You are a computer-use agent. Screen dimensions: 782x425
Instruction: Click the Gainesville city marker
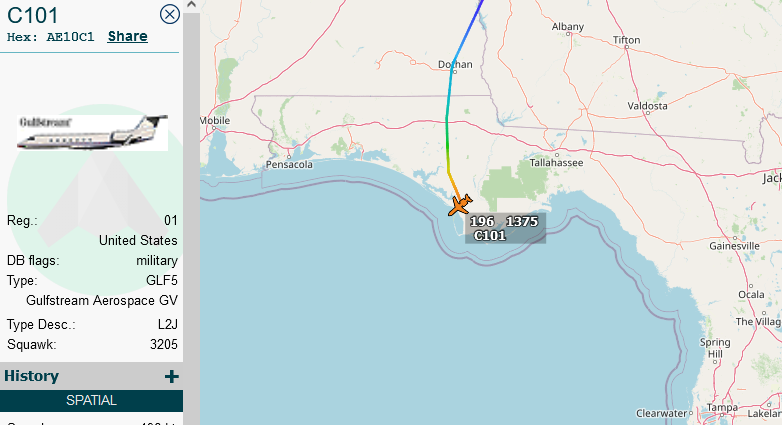[735, 238]
